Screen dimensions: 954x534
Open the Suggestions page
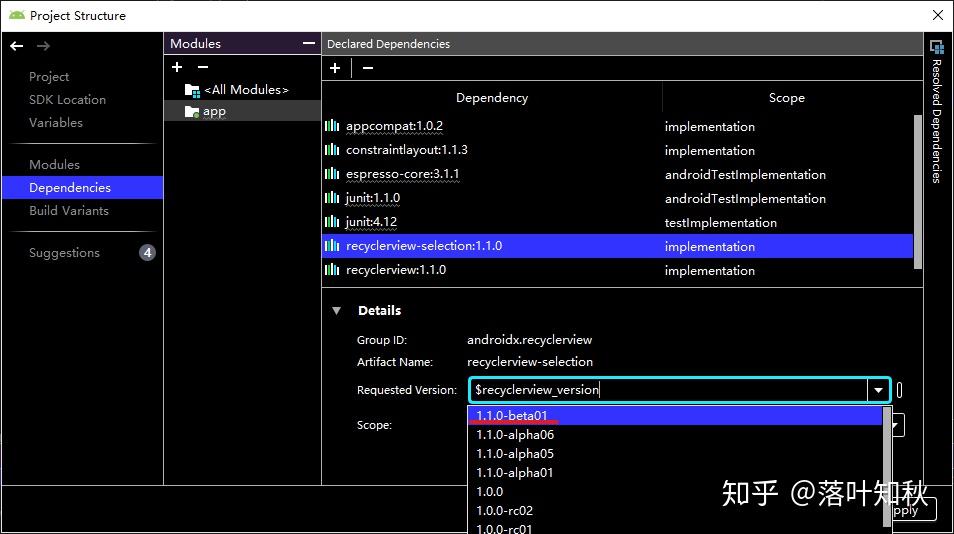click(64, 252)
